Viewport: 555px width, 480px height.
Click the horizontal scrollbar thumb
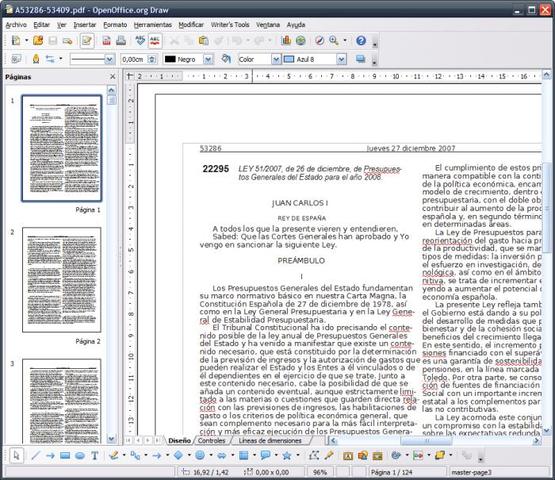426,441
